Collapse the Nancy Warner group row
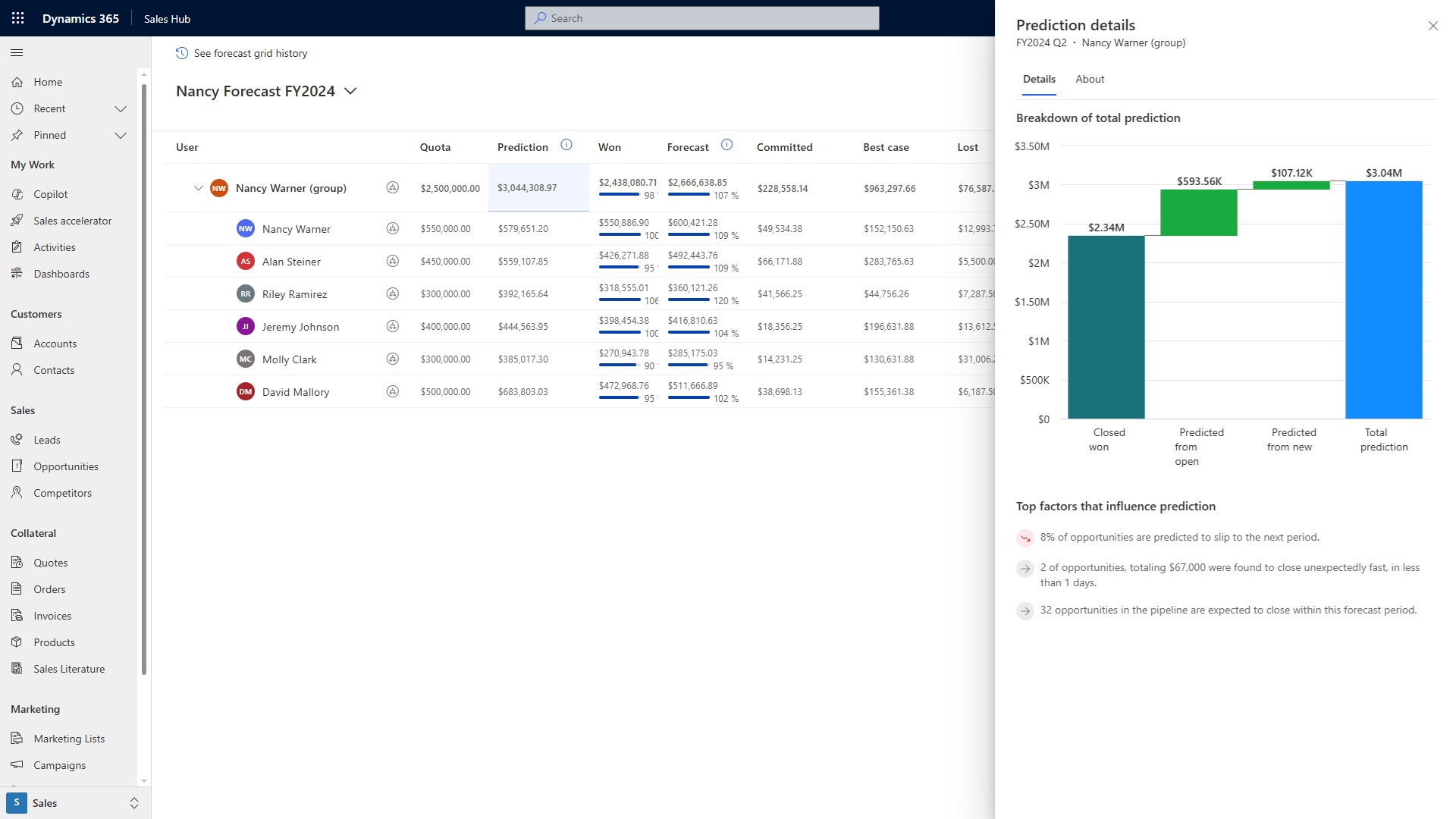The height and width of the screenshot is (819, 1456). click(199, 188)
